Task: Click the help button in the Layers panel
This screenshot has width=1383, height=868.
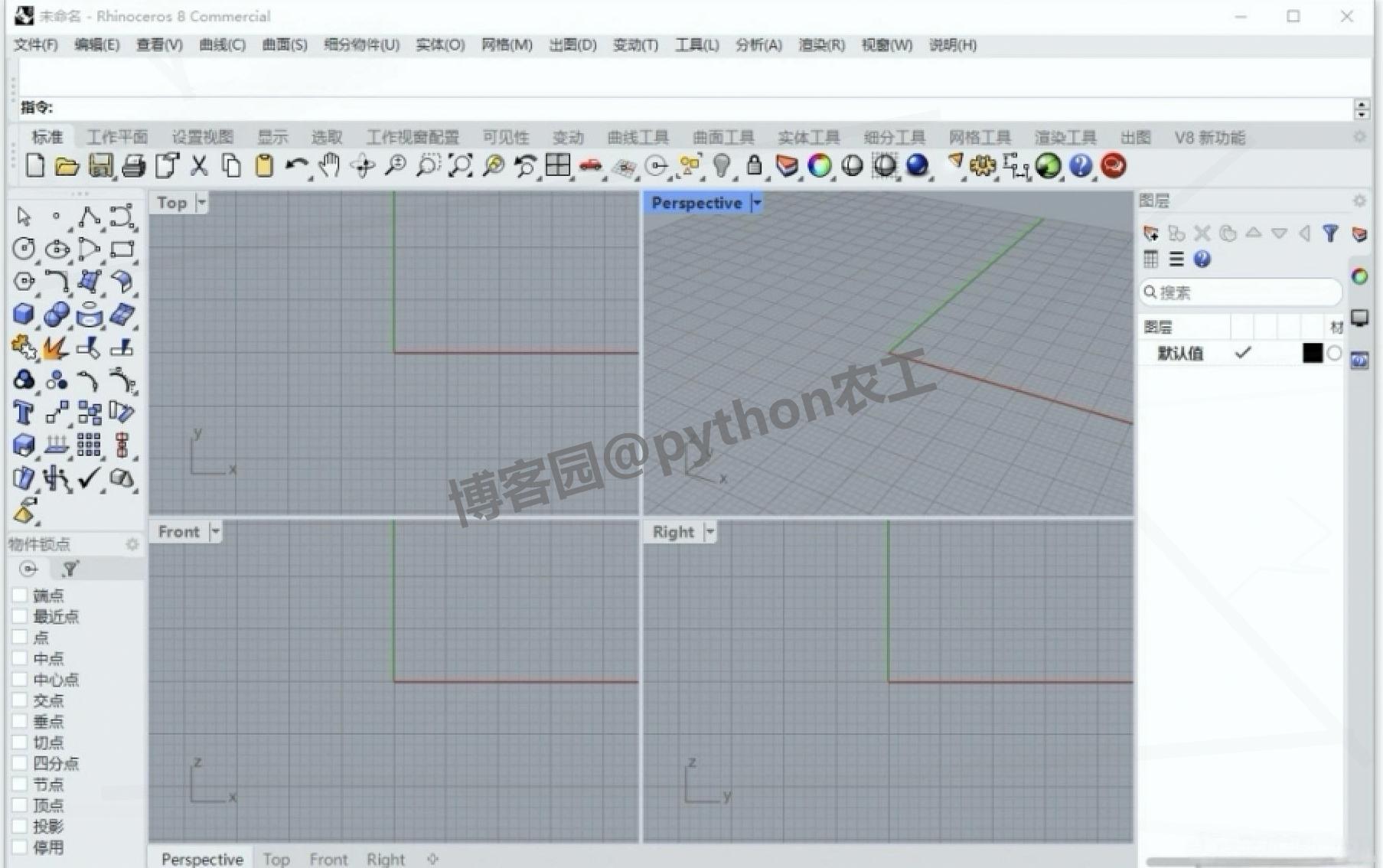Action: (x=1203, y=259)
